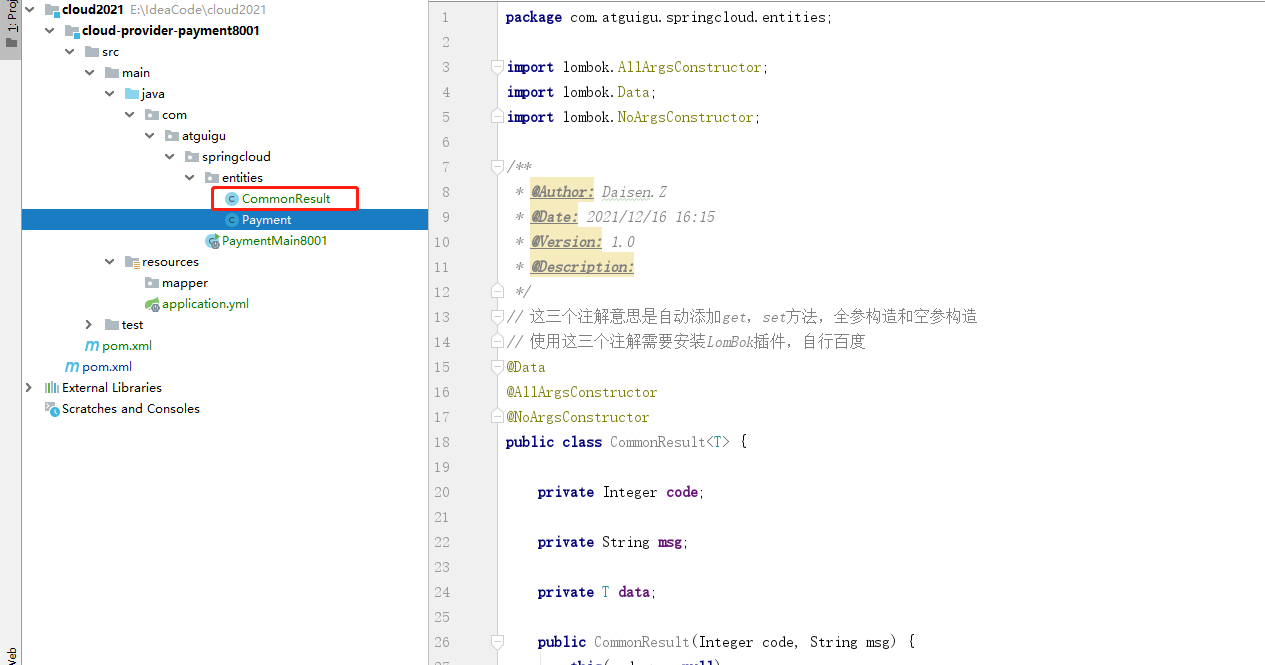The width and height of the screenshot is (1265, 665).
Task: Fold the comment block at line 13
Action: coord(497,317)
